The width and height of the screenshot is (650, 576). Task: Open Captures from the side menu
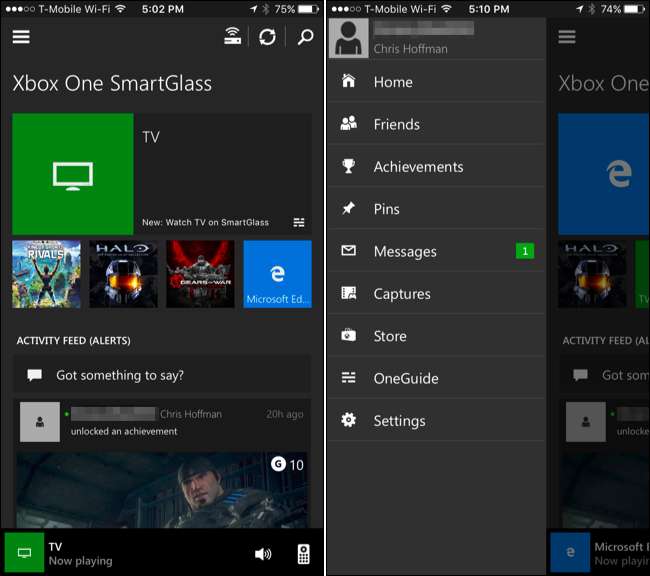(x=402, y=294)
